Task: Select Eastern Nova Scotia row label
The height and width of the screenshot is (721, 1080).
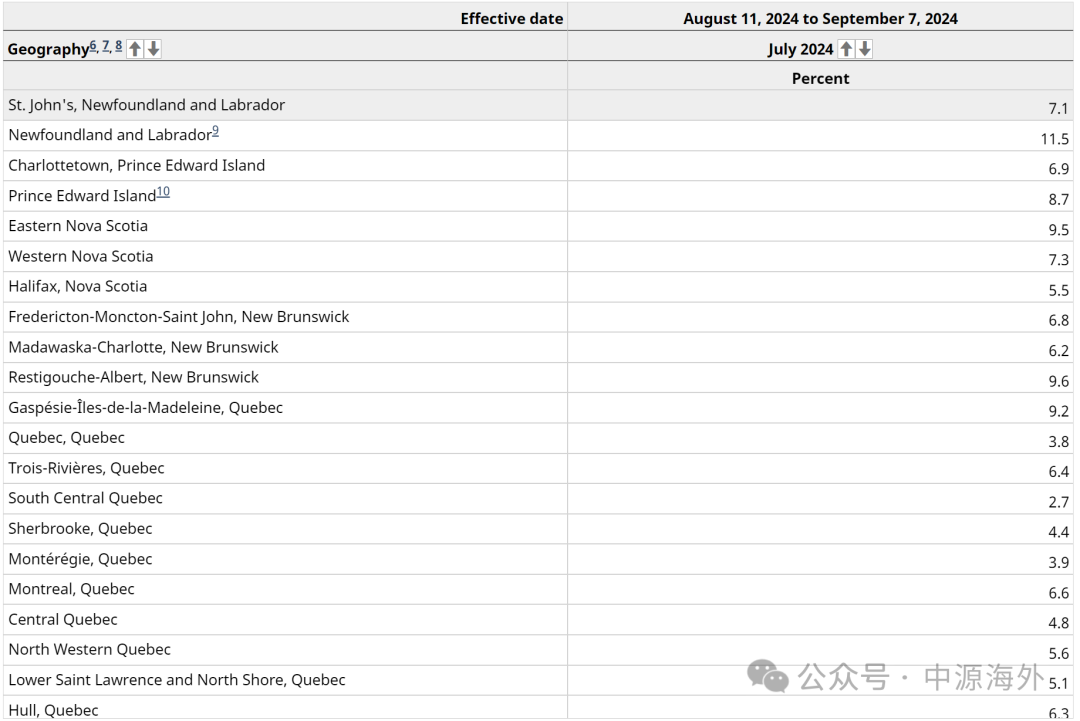Action: [78, 226]
